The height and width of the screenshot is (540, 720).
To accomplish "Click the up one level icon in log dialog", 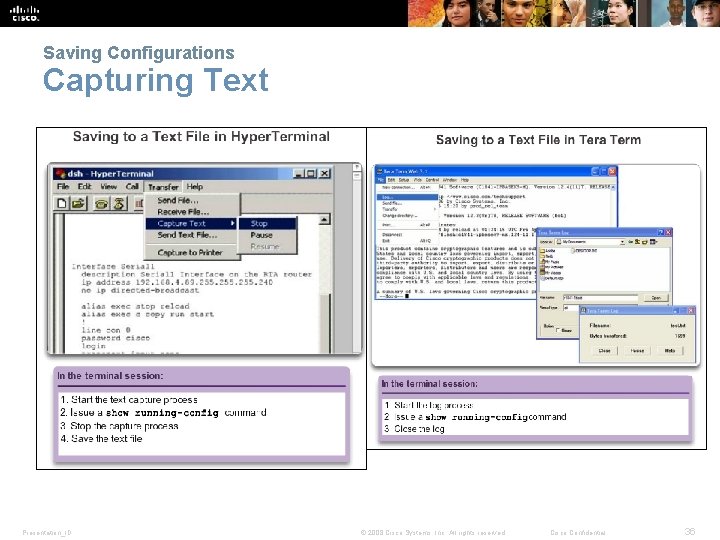I will coord(637,242).
